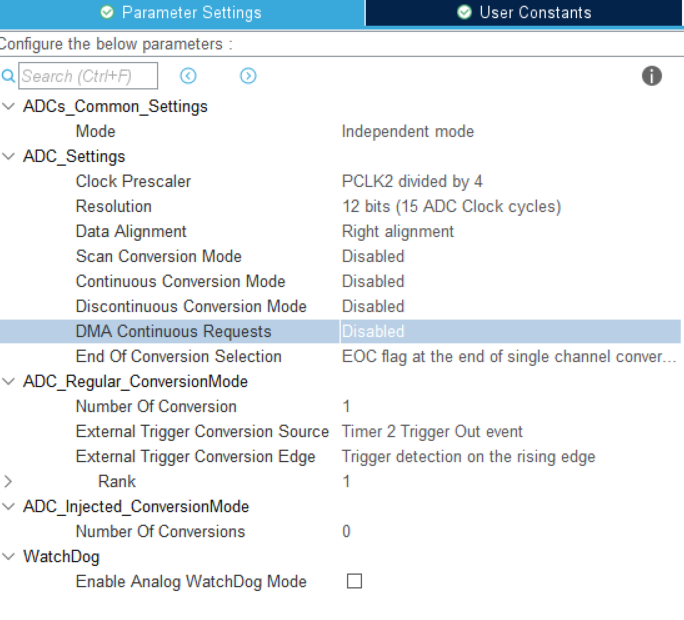Open DMA Continuous Requests value dropdown
Image resolution: width=684 pixels, height=620 pixels.
510,332
